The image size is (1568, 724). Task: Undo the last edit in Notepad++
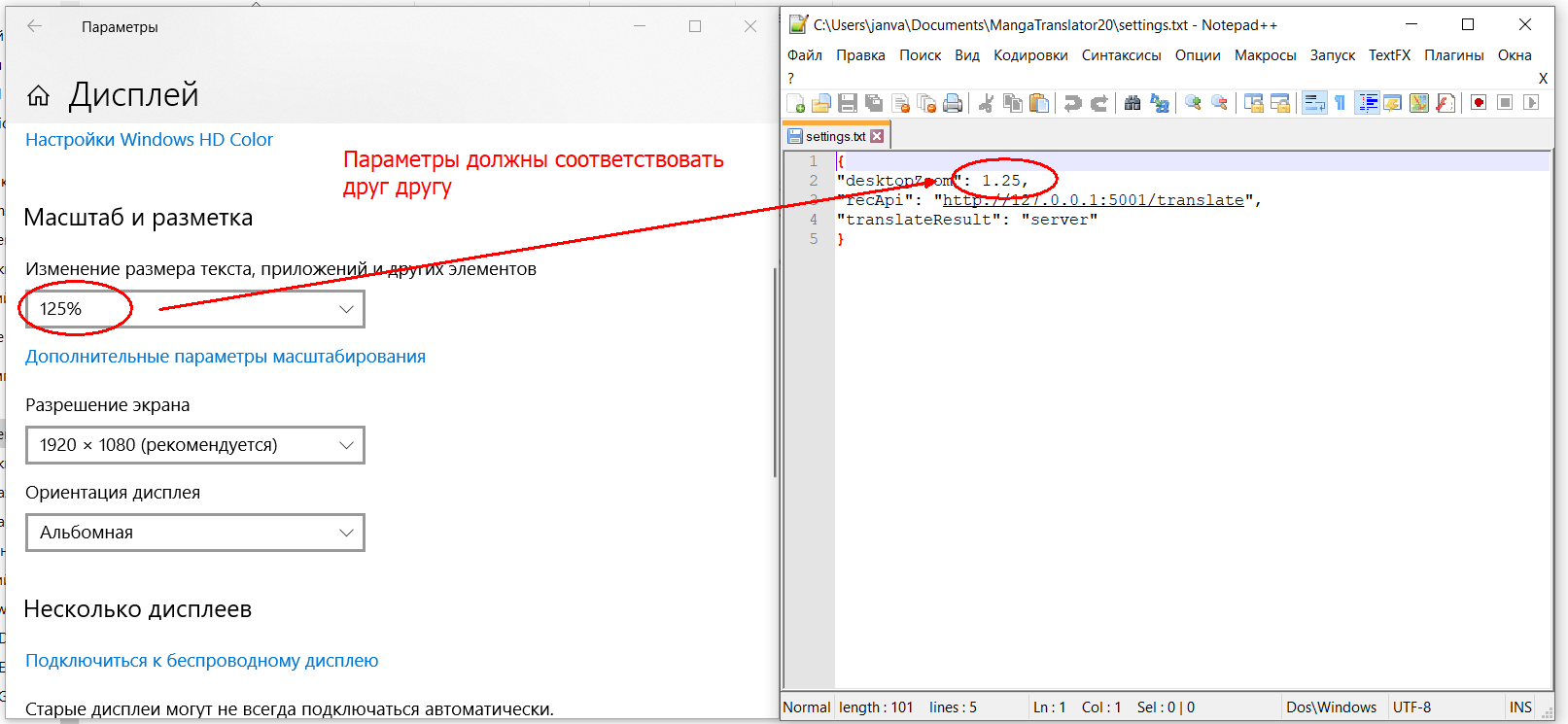point(1072,103)
